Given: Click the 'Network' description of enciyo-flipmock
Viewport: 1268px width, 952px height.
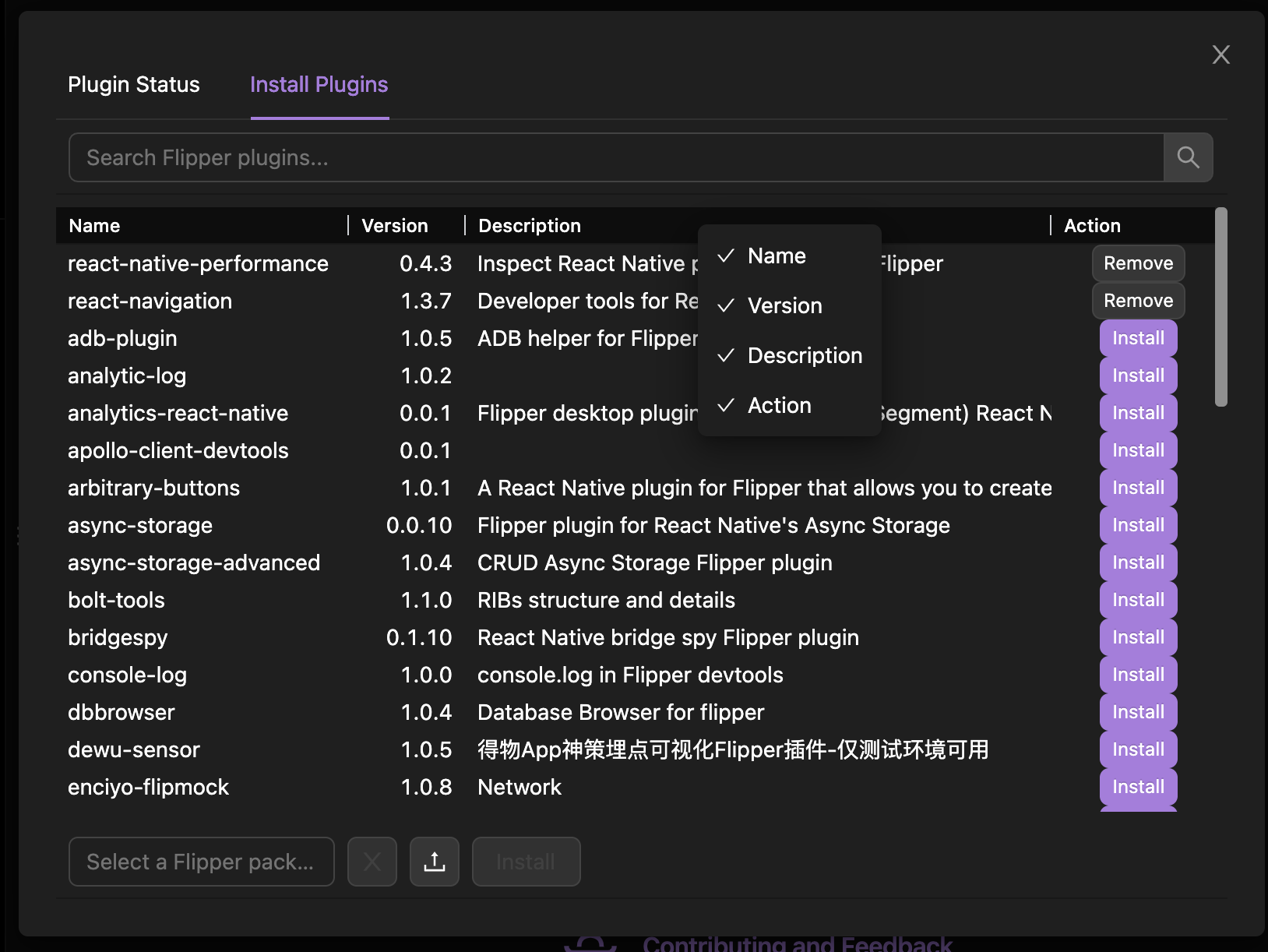Looking at the screenshot, I should [519, 787].
